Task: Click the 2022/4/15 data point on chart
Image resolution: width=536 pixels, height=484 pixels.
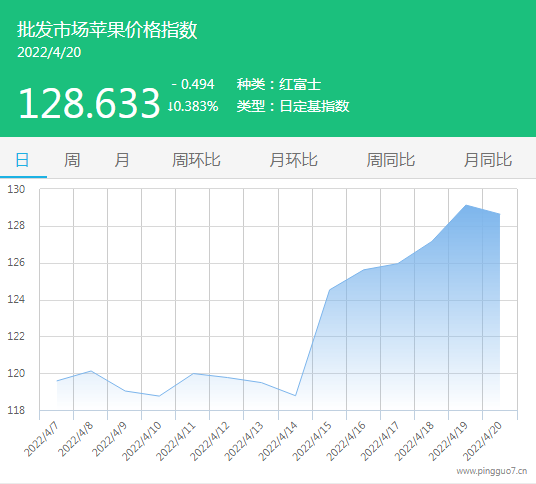Action: (x=330, y=290)
